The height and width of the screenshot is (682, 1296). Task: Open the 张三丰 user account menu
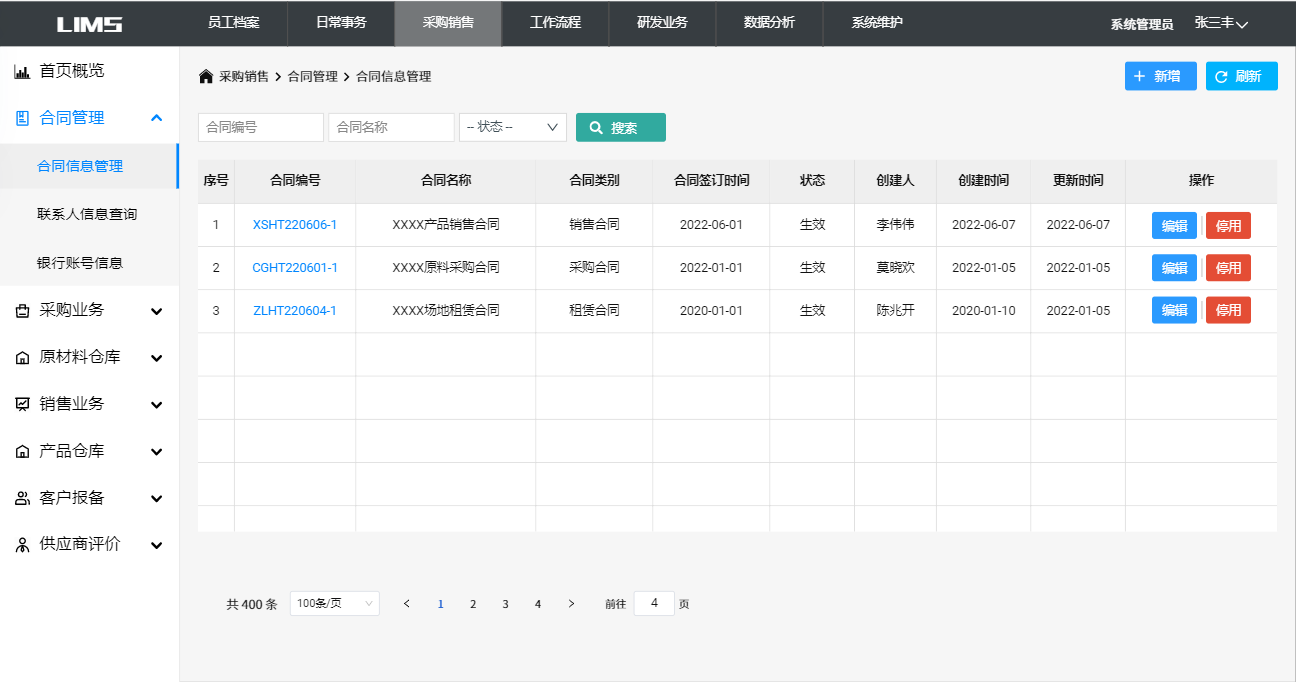pos(1221,23)
